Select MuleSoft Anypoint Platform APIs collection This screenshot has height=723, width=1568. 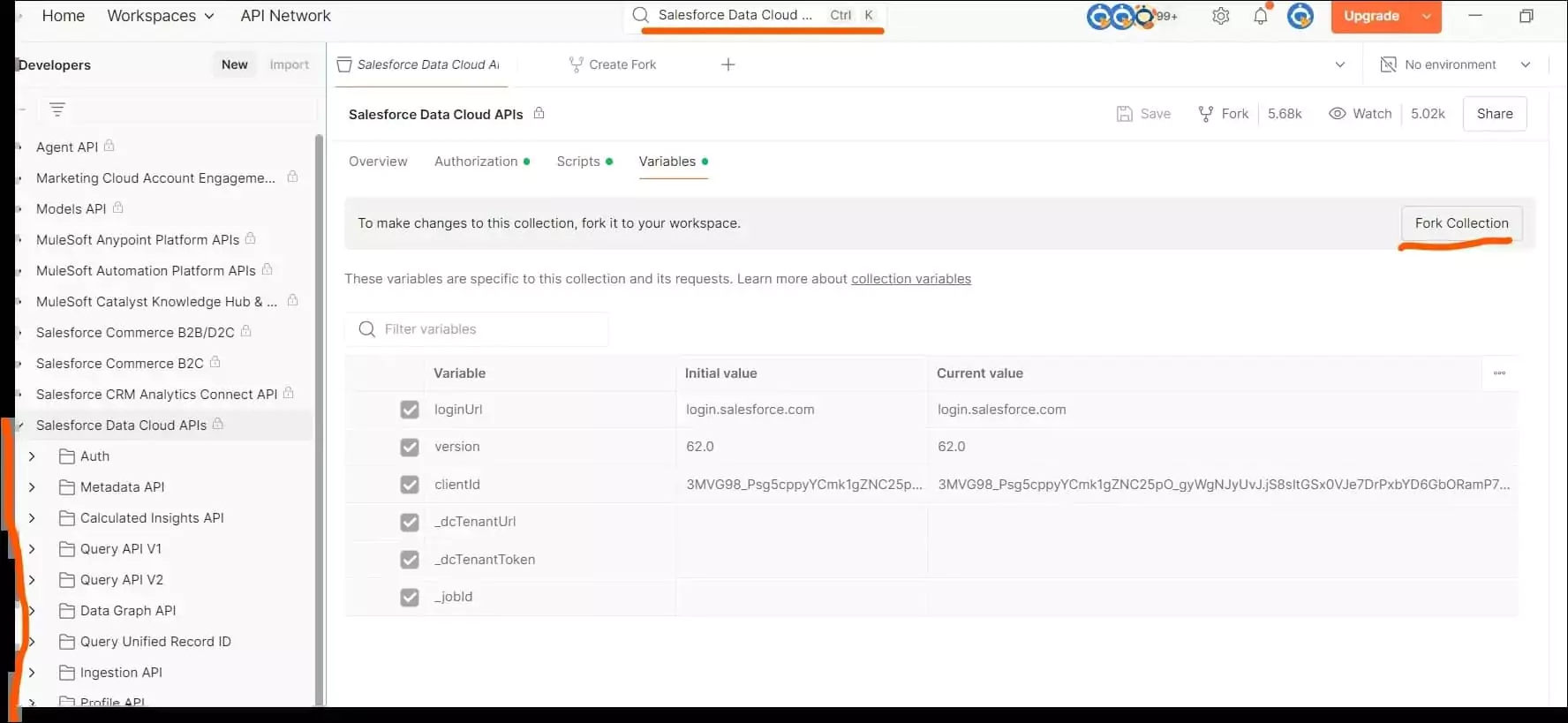click(138, 240)
